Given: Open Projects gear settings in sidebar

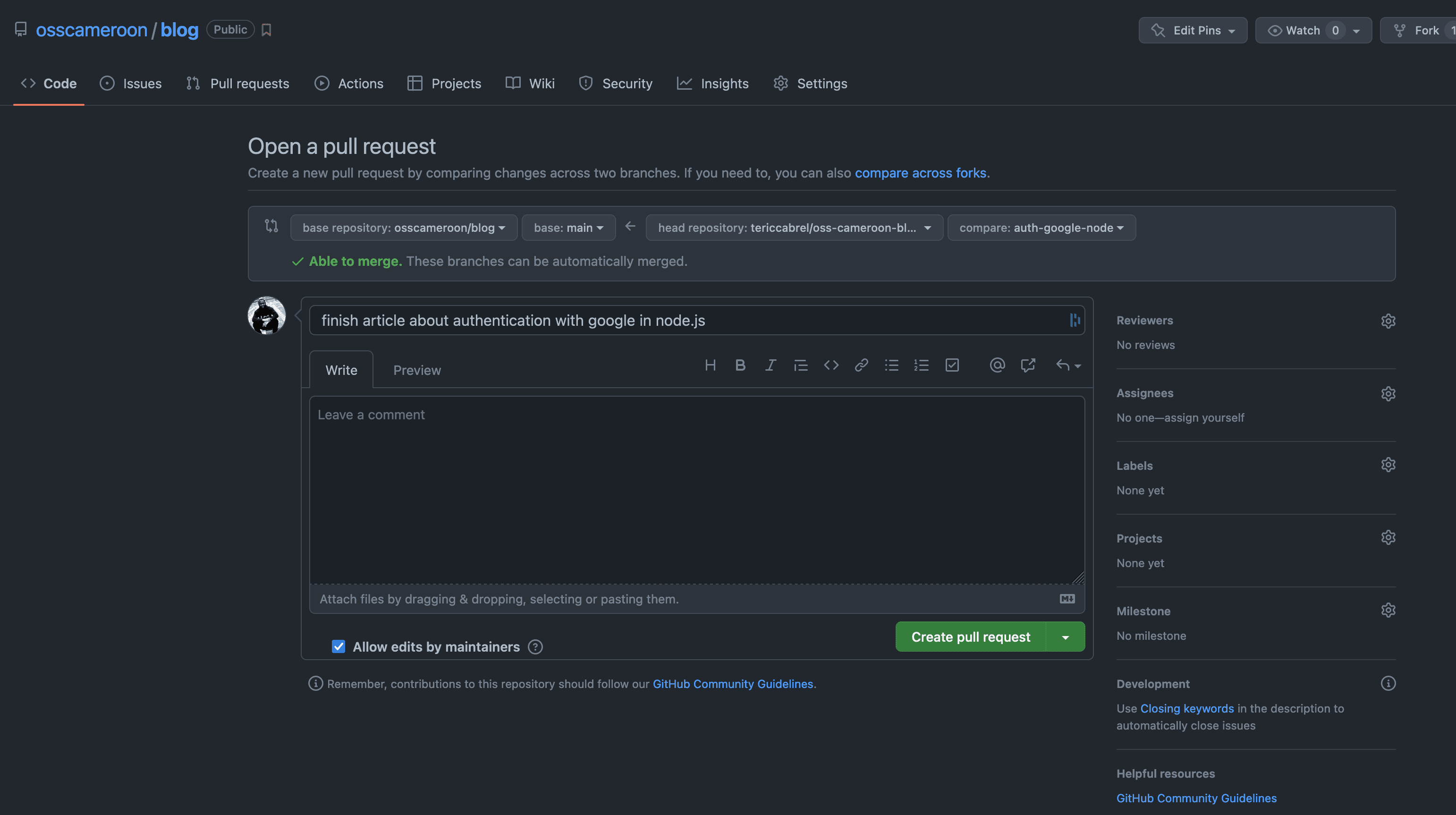Looking at the screenshot, I should tap(1388, 537).
